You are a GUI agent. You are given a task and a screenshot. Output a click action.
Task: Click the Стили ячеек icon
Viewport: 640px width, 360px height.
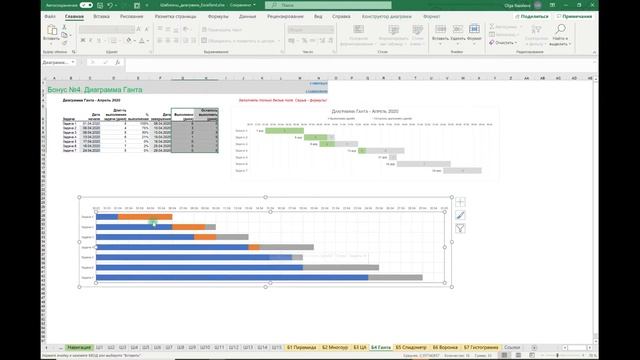[417, 29]
